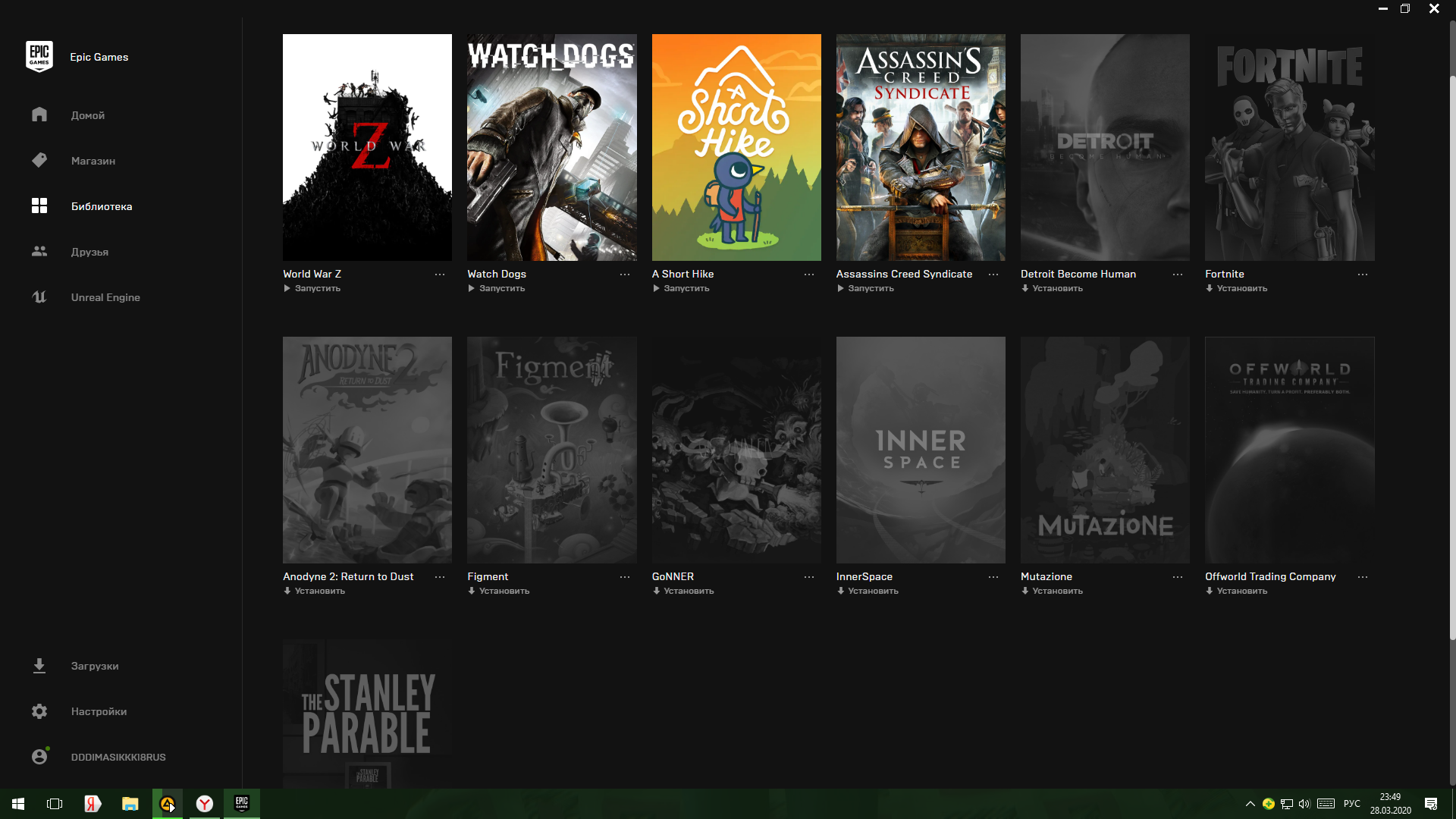1456x819 pixels.
Task: Open options menu for Mutazione
Action: click(x=1178, y=577)
